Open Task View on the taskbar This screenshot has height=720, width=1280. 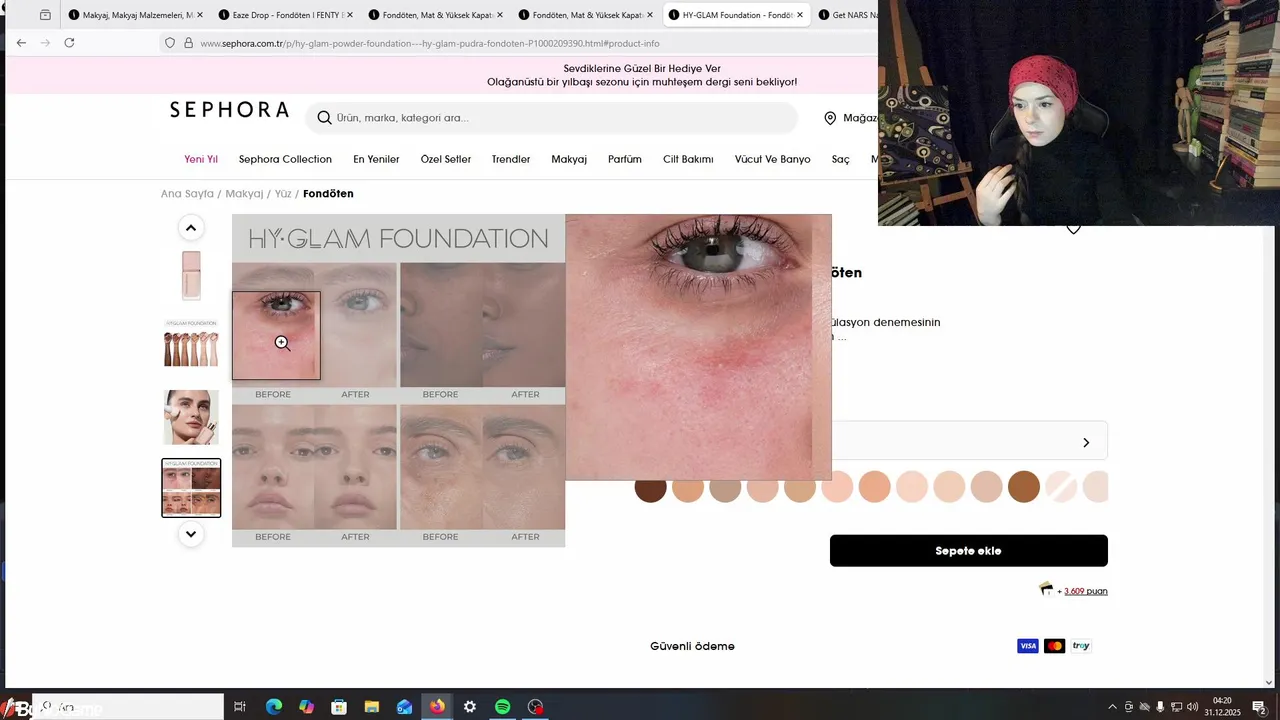pos(240,707)
